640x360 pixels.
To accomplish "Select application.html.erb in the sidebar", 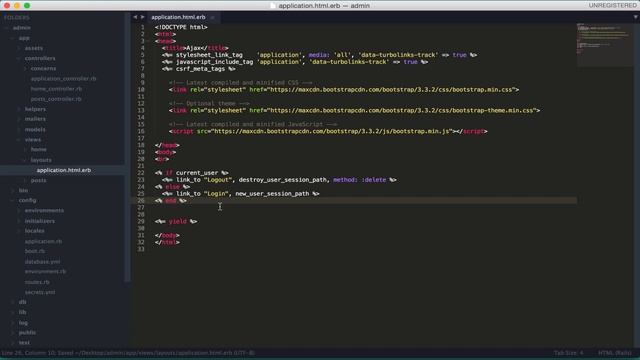I will pyautogui.click(x=64, y=170).
